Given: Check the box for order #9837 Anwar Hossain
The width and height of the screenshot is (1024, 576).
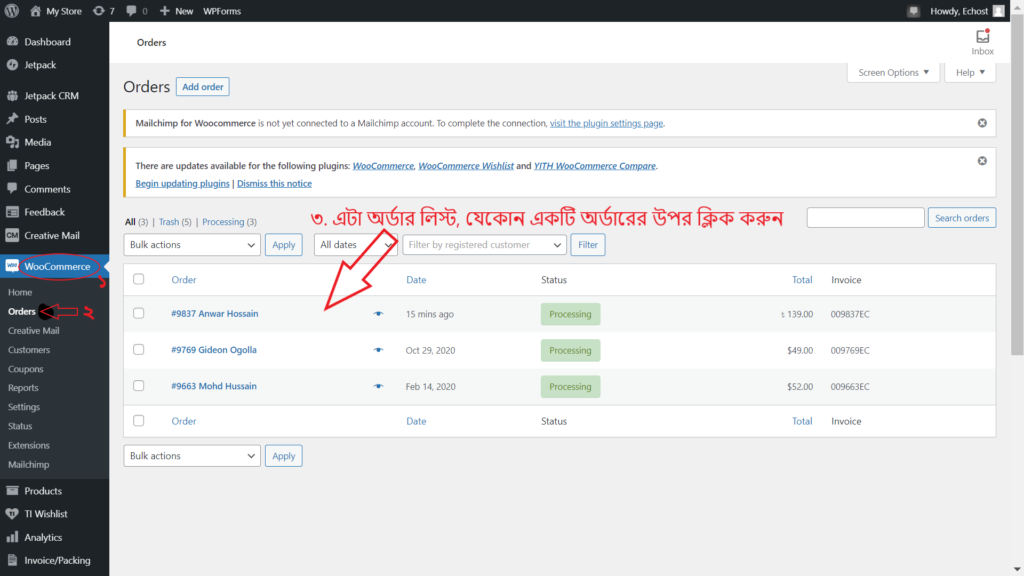Looking at the screenshot, I should 138,313.
